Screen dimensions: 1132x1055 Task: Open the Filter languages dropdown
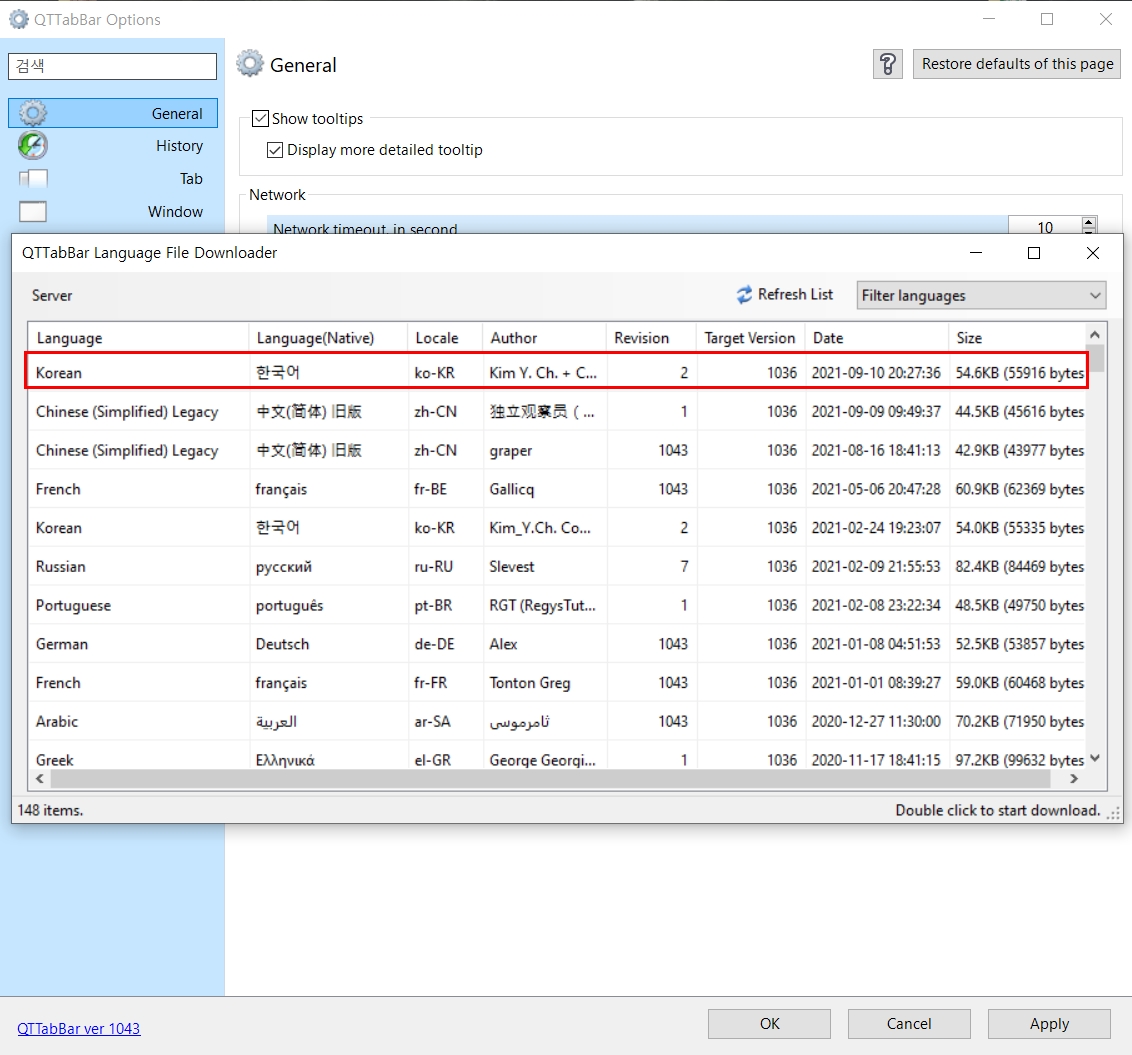click(980, 295)
